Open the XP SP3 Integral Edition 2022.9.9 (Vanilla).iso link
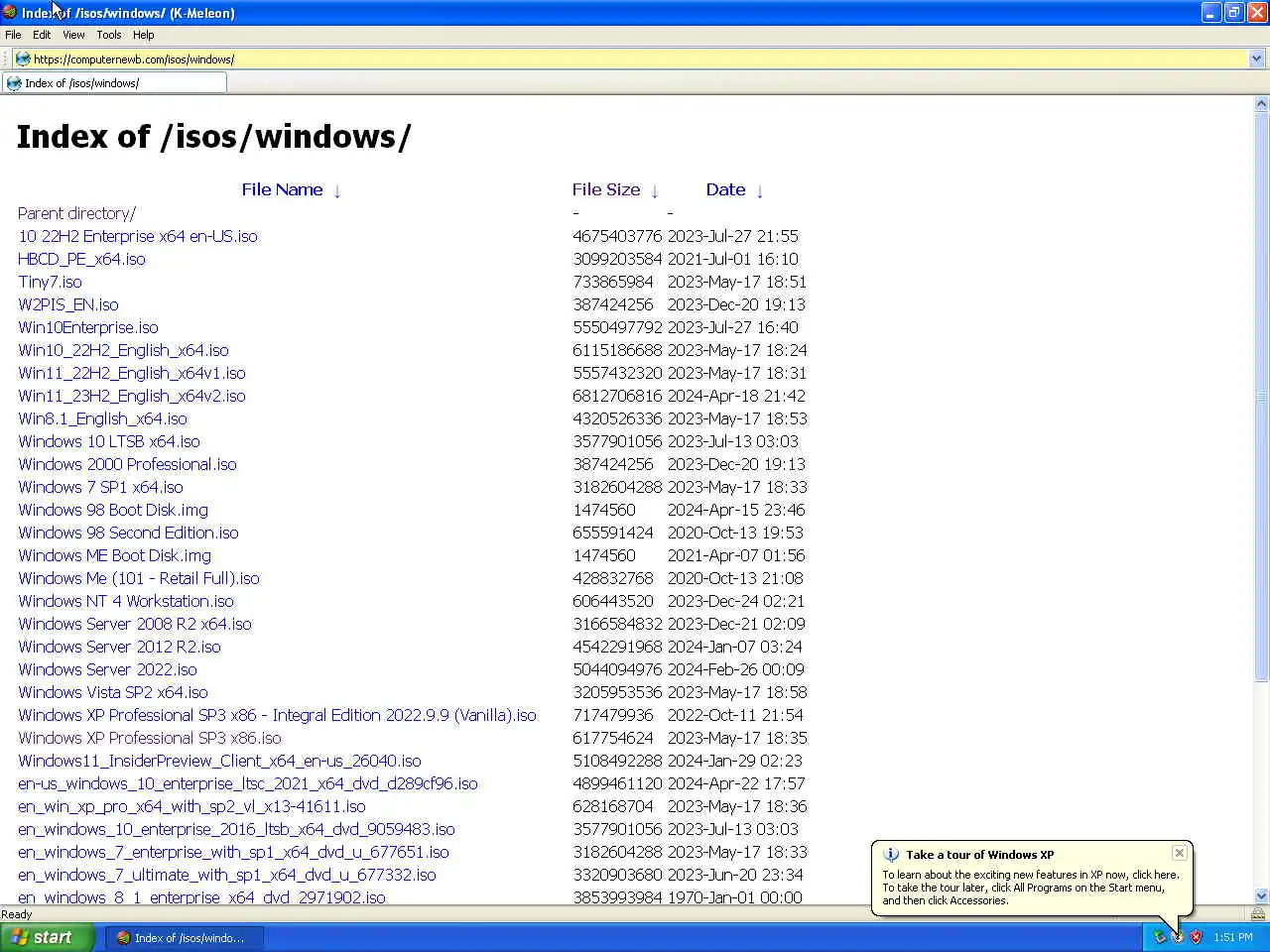The image size is (1270, 952). (x=277, y=715)
